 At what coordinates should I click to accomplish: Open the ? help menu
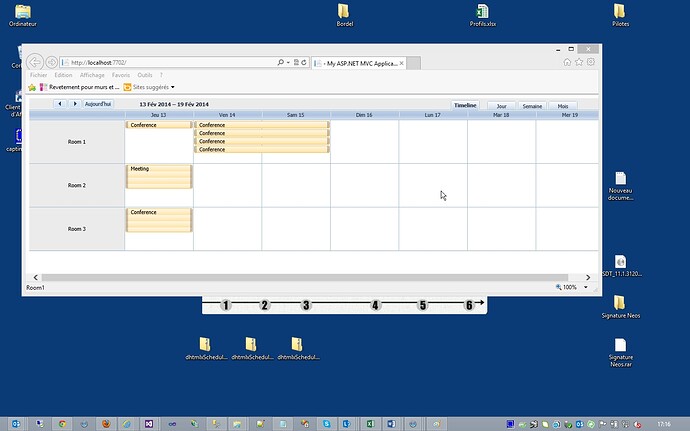[x=161, y=75]
